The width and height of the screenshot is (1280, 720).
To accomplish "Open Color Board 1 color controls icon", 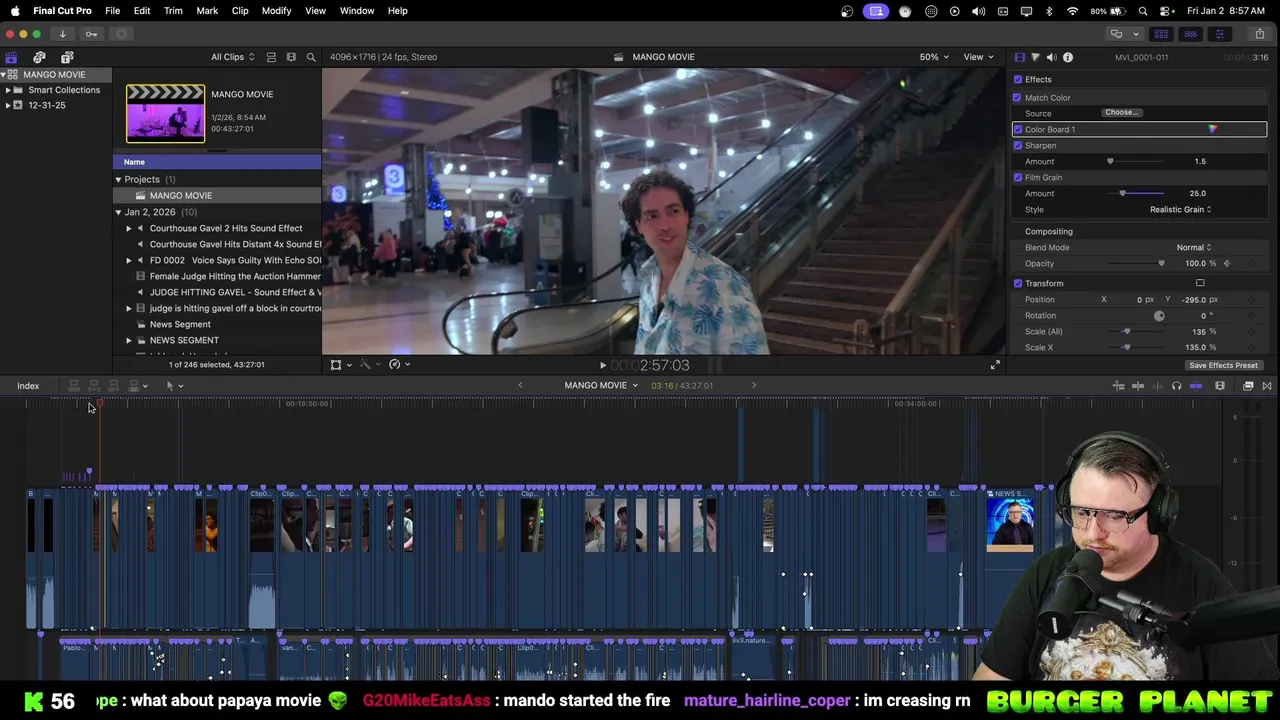I will click(1212, 129).
